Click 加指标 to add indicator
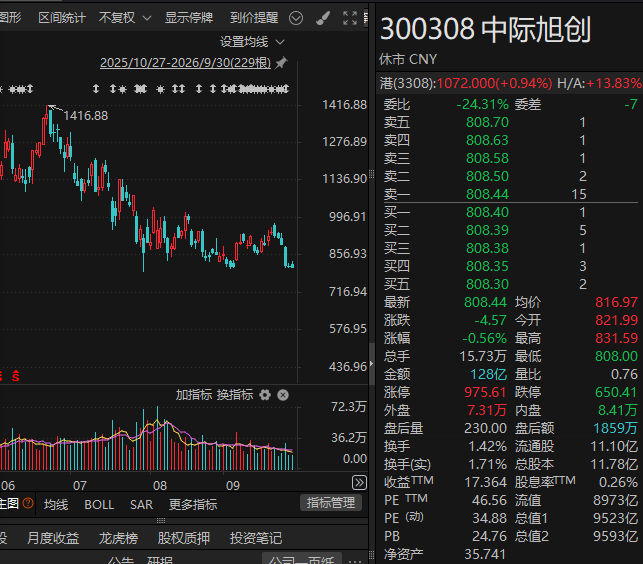This screenshot has height=564, width=643. click(x=194, y=395)
